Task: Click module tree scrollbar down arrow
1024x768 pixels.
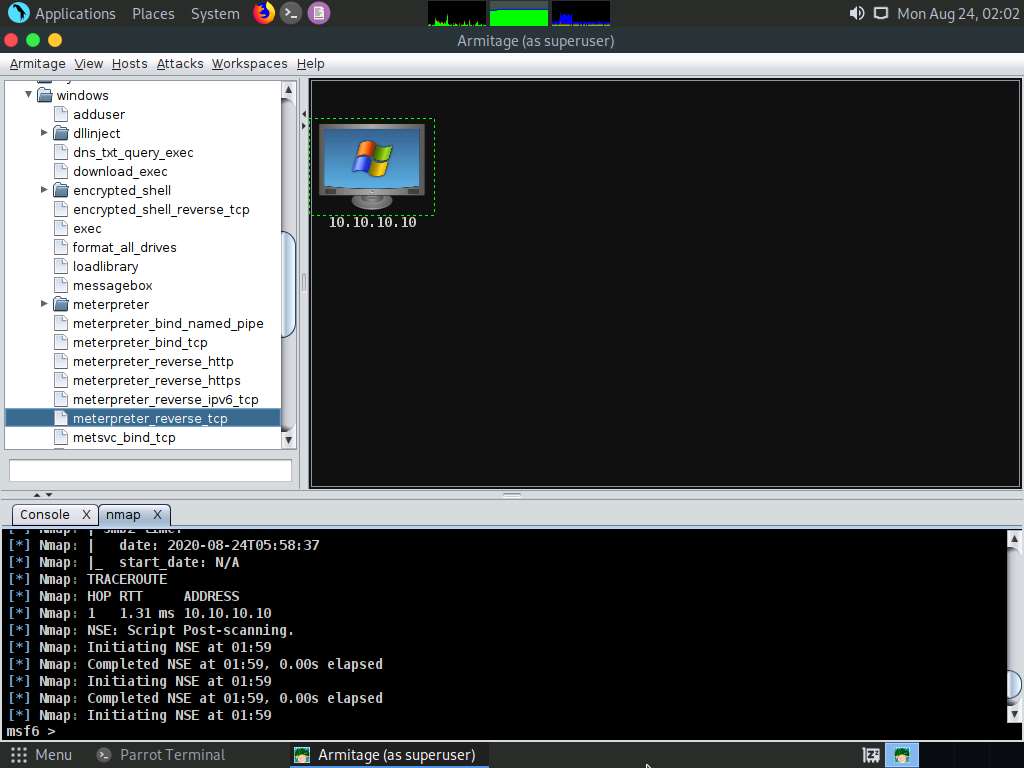Action: click(x=288, y=440)
